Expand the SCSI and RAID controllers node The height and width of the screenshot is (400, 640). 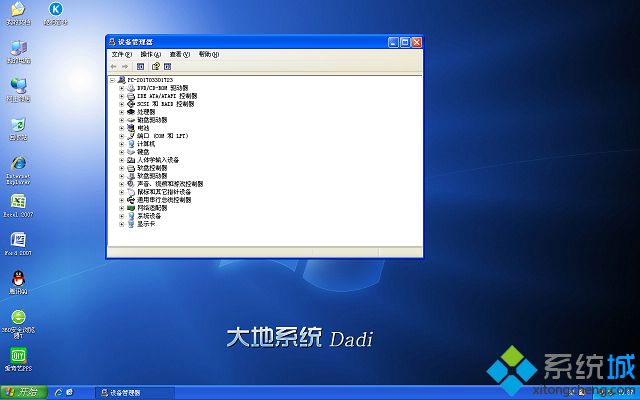point(121,104)
